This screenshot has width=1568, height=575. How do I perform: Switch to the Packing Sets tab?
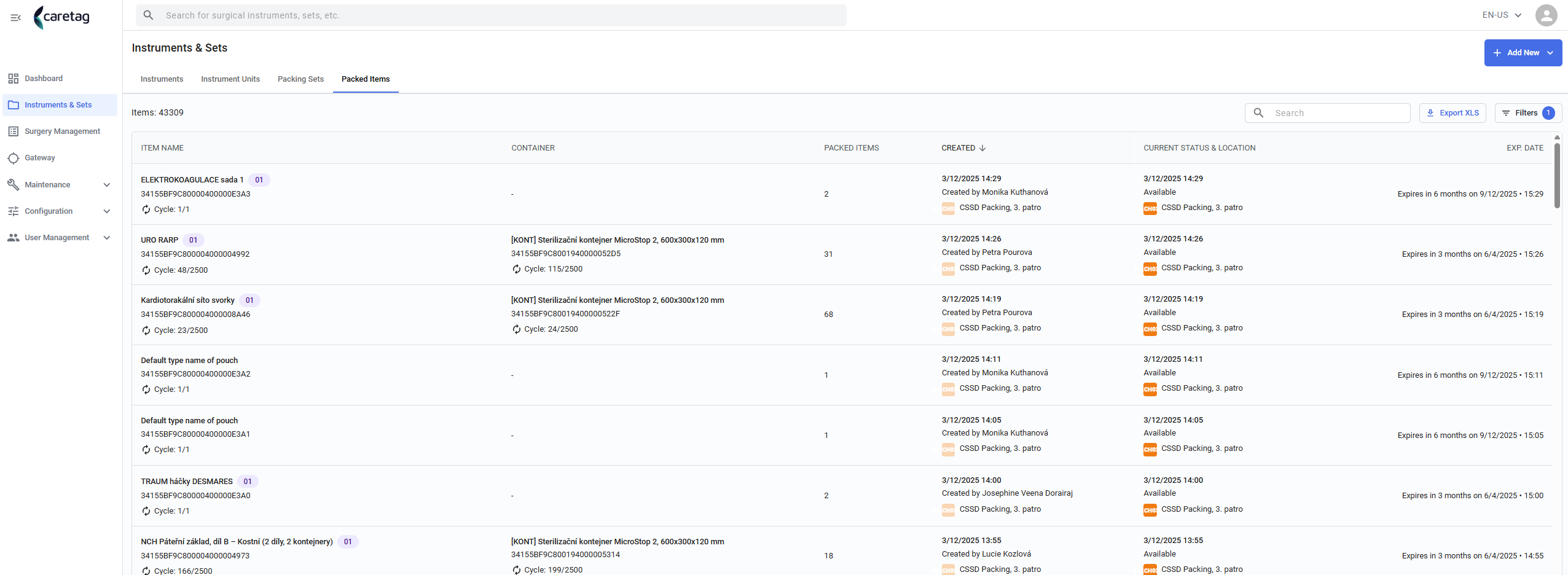pos(300,79)
